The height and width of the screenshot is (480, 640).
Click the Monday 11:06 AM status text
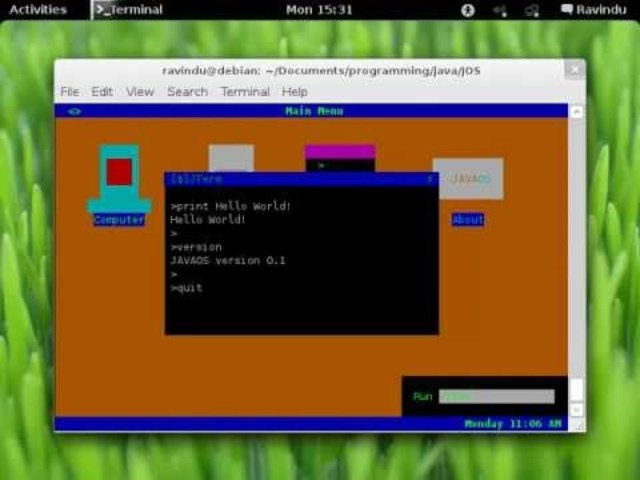[513, 424]
